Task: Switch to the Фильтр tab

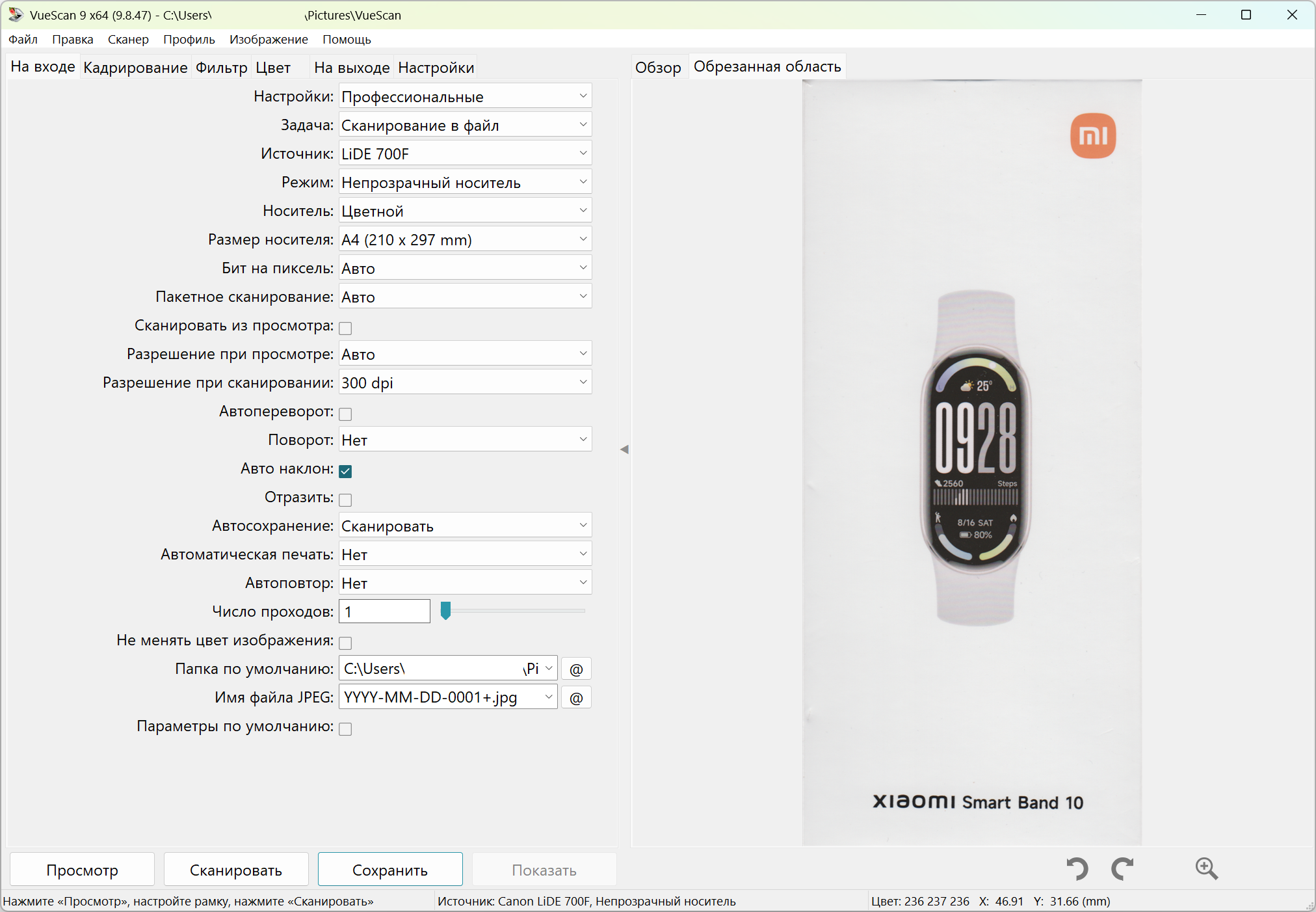Action: pyautogui.click(x=222, y=68)
